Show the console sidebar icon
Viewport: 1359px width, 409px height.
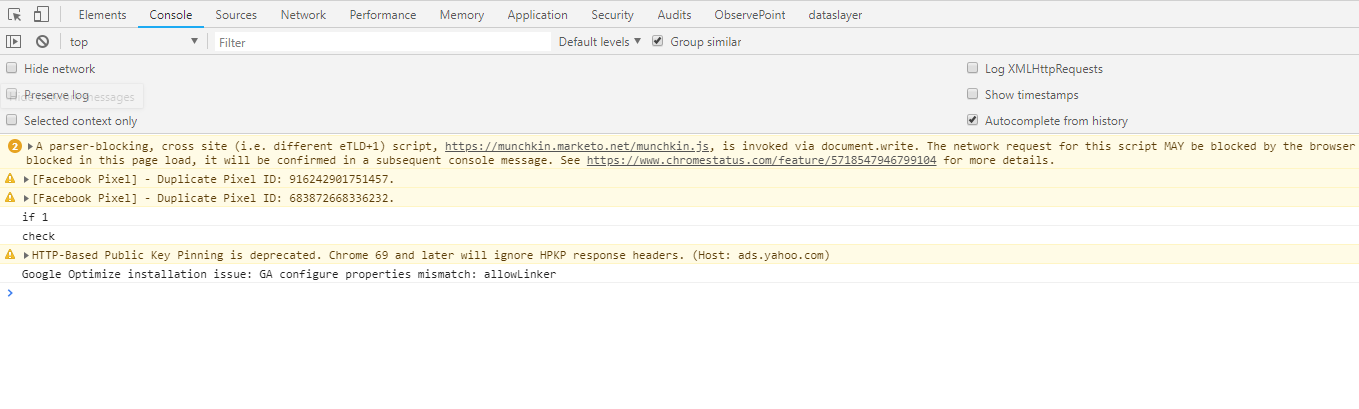13,41
